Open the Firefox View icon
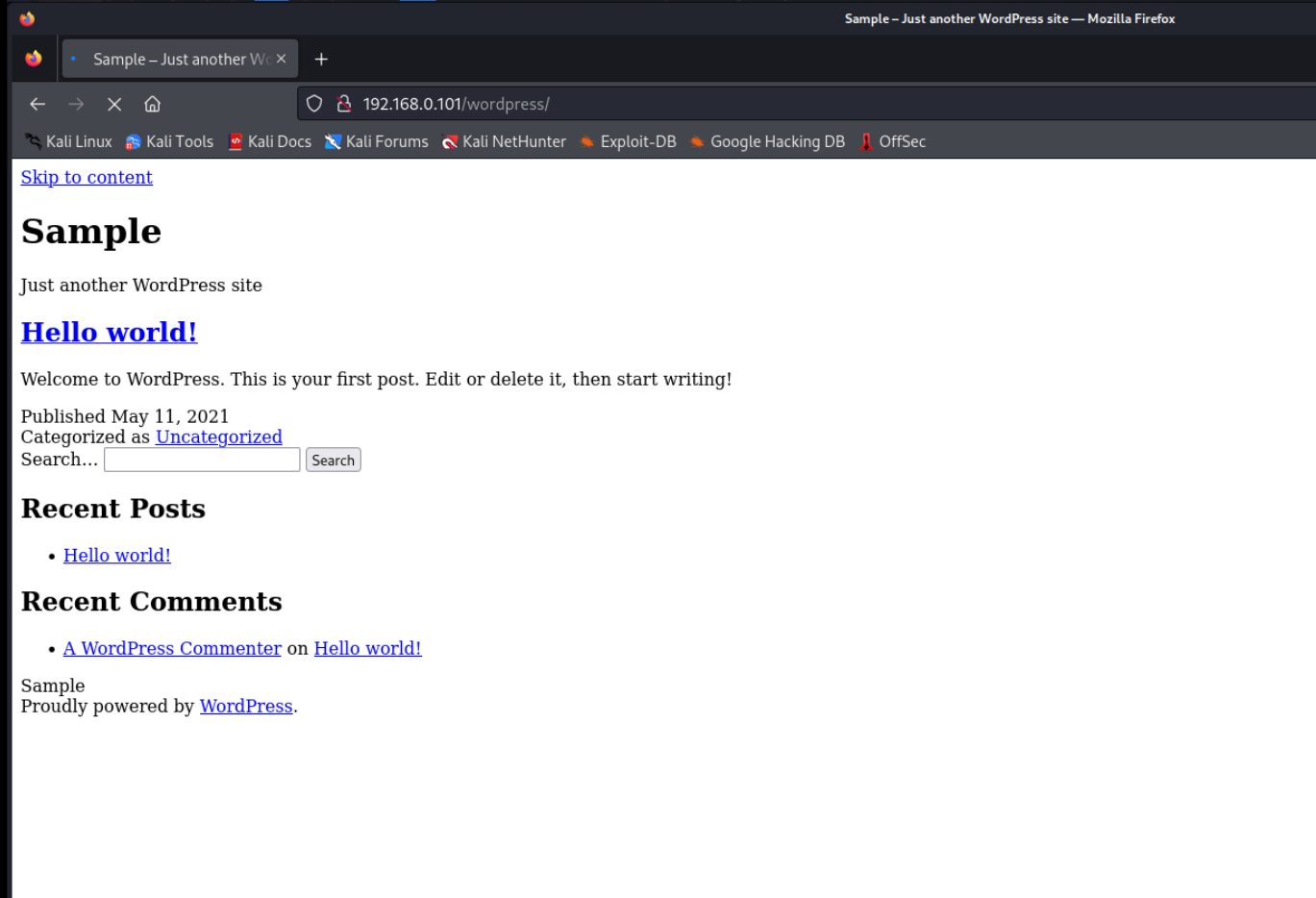1316x898 pixels. click(x=34, y=59)
